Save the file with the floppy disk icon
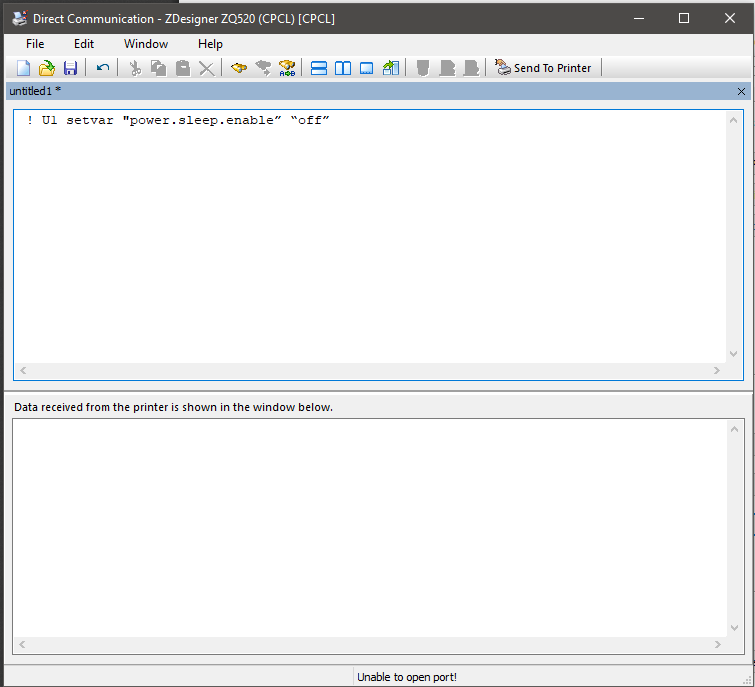The image size is (755, 687). (70, 68)
